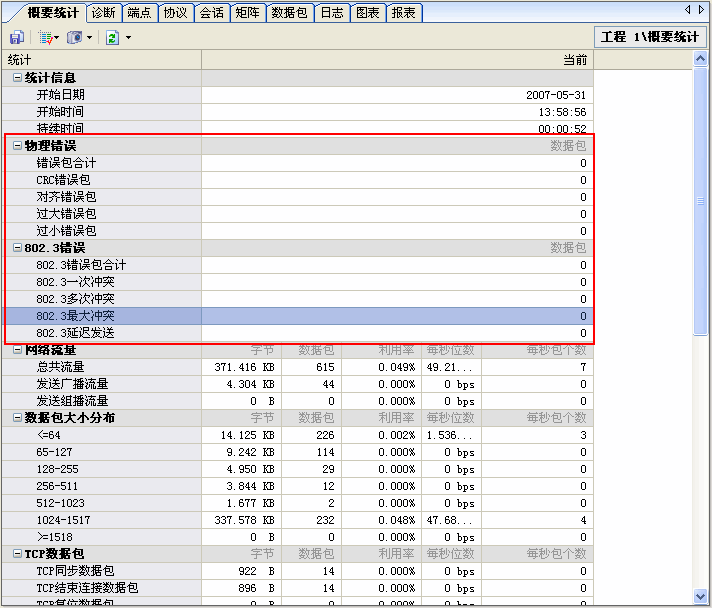Collapse the 统计信息 section

(x=17, y=78)
